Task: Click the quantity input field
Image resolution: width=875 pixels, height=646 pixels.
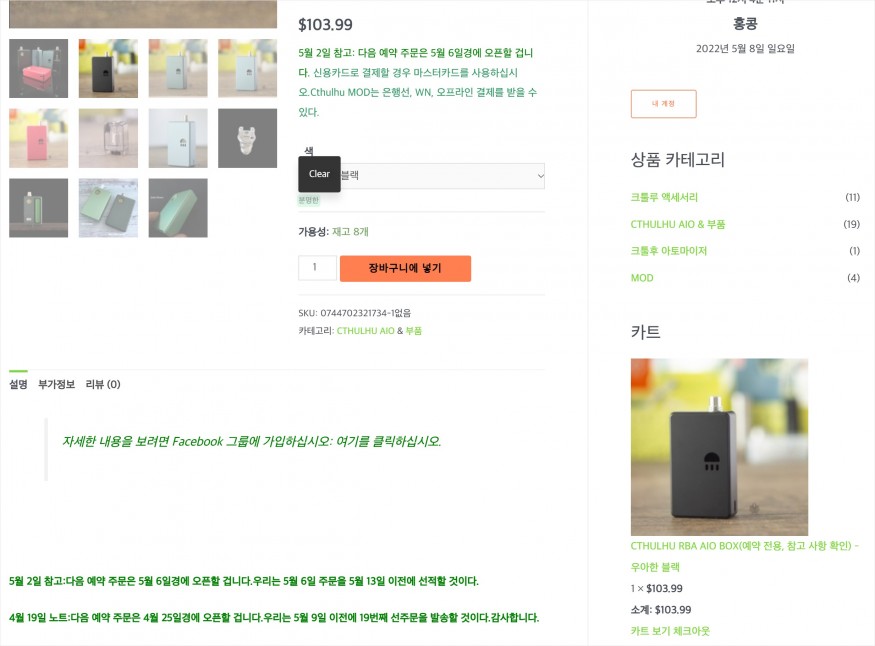Action: tap(317, 268)
